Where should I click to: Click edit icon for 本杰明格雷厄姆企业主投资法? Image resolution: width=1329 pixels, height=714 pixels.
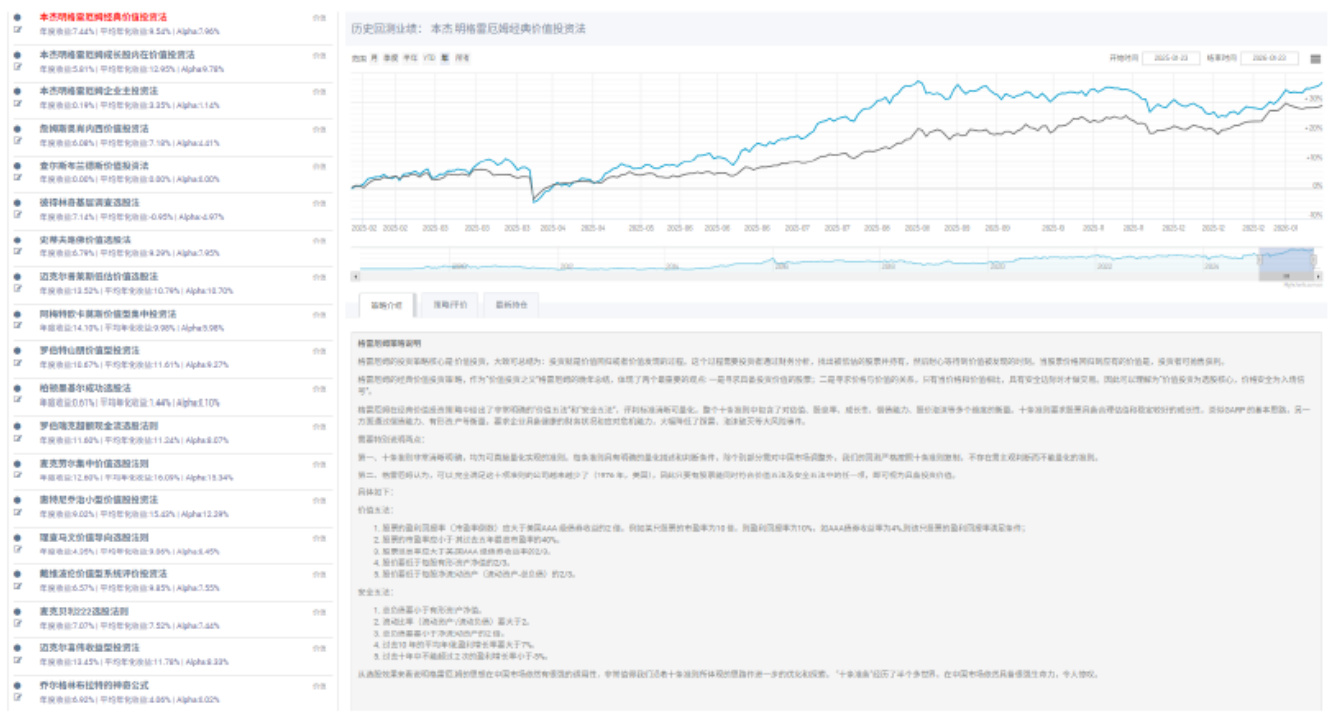click(17, 104)
